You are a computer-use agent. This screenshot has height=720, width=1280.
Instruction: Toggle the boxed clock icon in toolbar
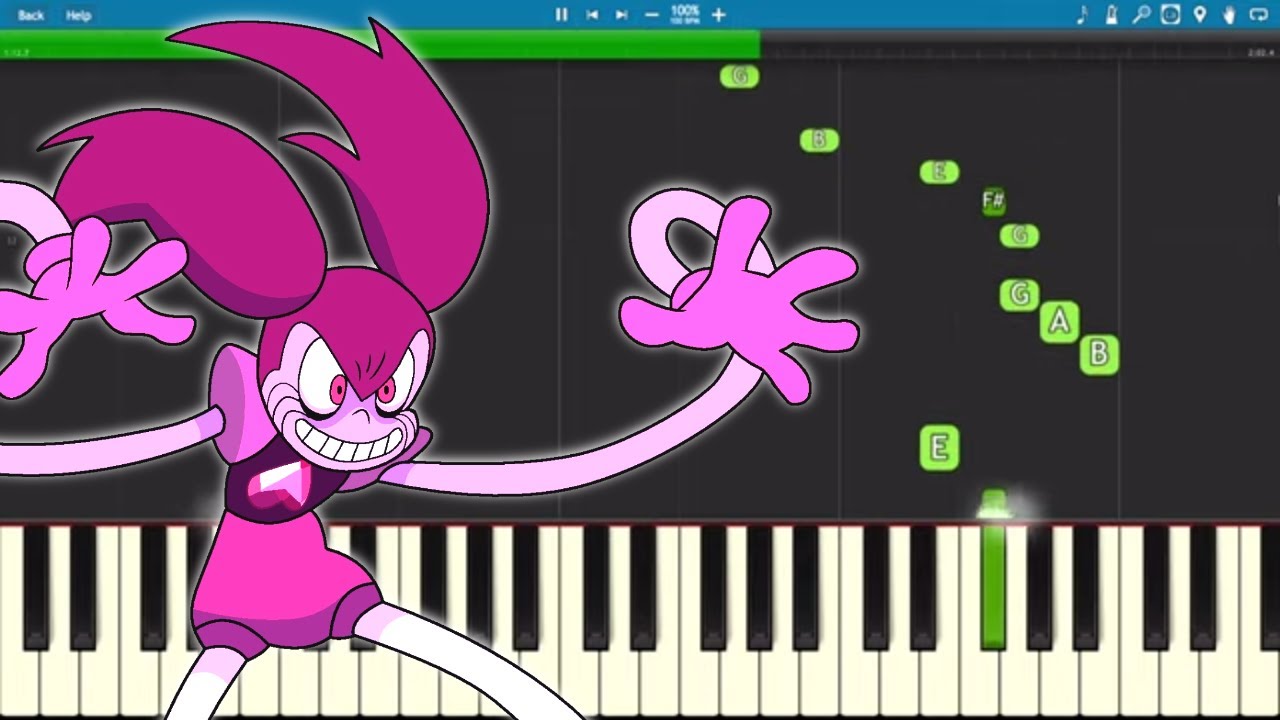pyautogui.click(x=1170, y=15)
